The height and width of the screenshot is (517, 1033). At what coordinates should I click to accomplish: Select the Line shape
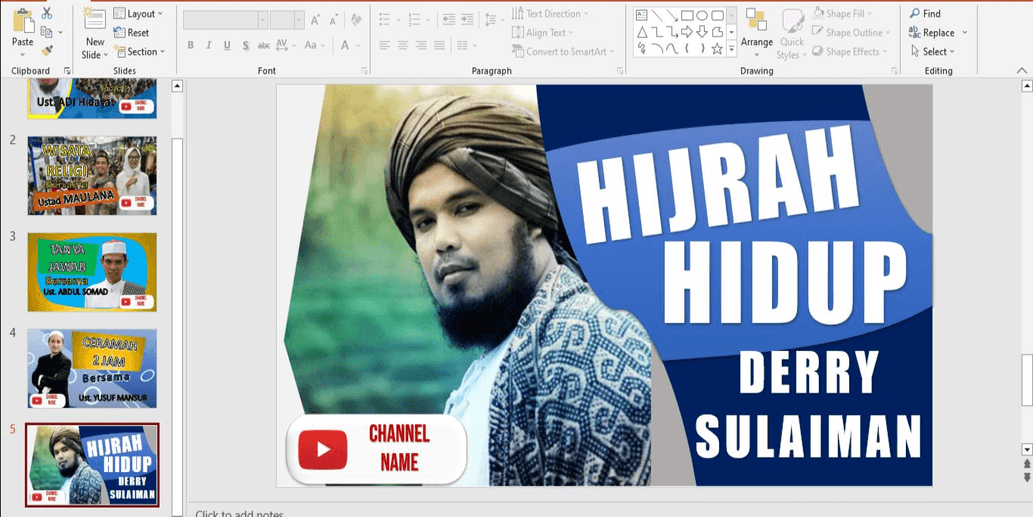(x=657, y=15)
